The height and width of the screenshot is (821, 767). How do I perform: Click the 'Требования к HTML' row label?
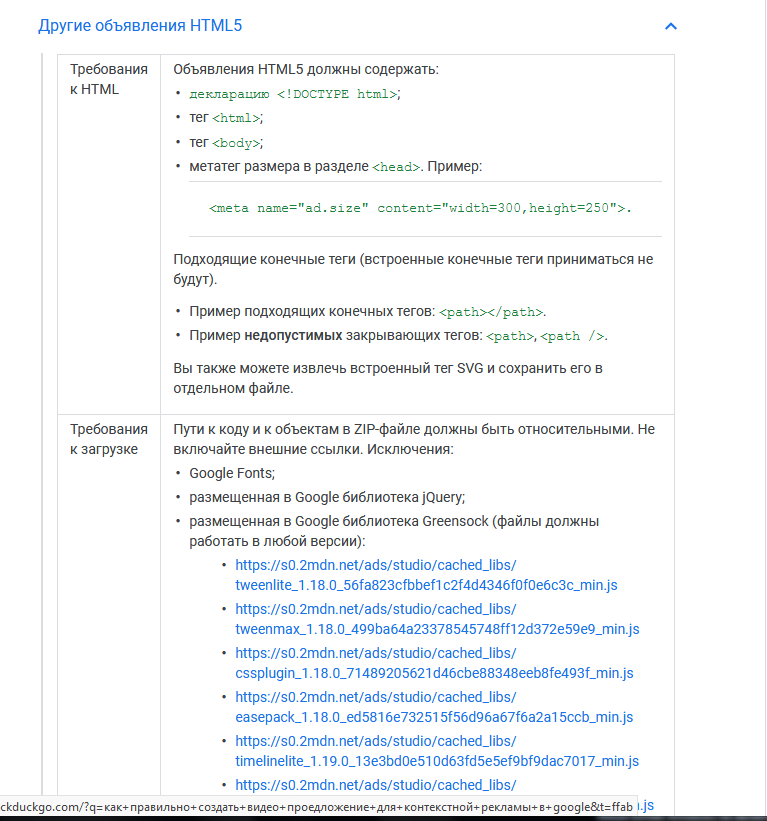[109, 79]
